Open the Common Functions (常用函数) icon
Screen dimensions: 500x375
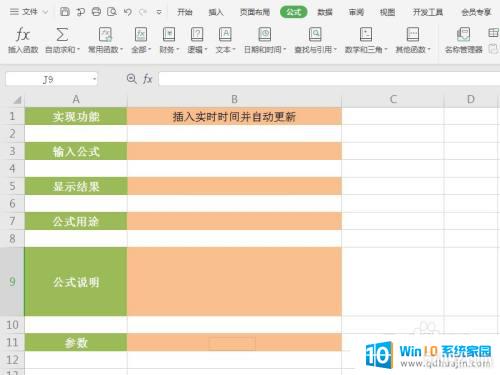105,34
